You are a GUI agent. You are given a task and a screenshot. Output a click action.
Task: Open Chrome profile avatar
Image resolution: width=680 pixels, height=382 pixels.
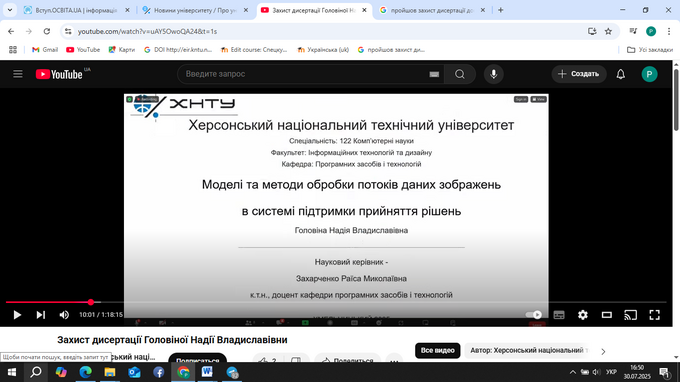tap(651, 31)
